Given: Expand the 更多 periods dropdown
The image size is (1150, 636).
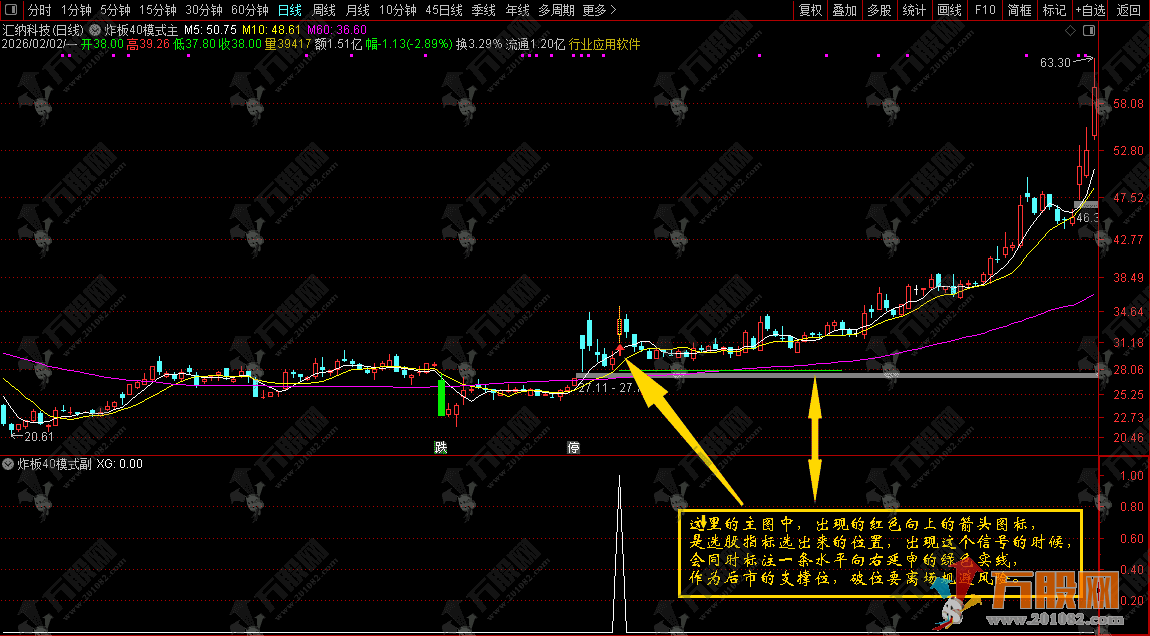Looking at the screenshot, I should (x=597, y=10).
